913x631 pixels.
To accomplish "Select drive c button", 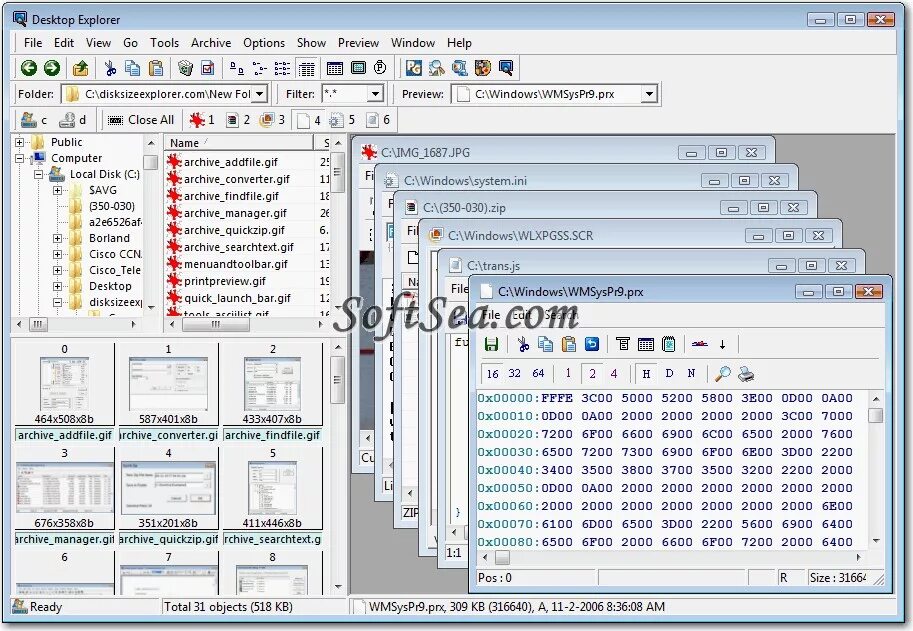I will coord(33,120).
